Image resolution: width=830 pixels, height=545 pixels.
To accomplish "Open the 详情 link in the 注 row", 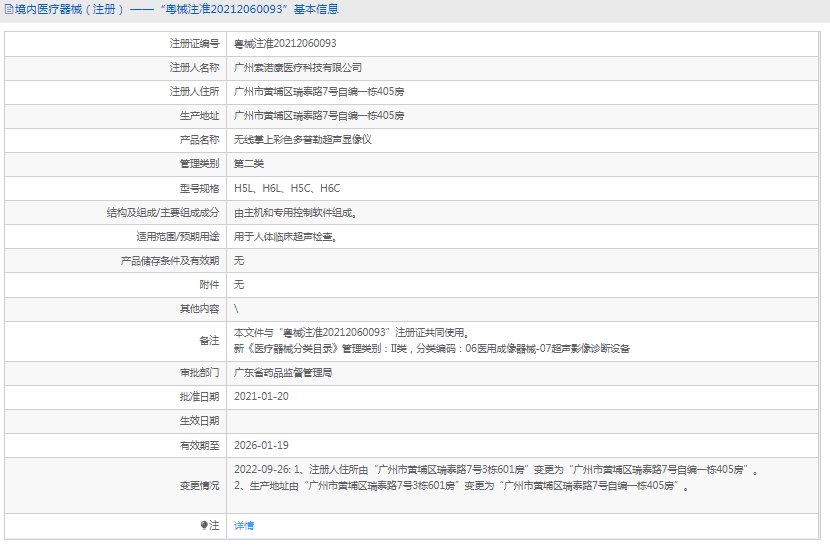I will tap(243, 525).
